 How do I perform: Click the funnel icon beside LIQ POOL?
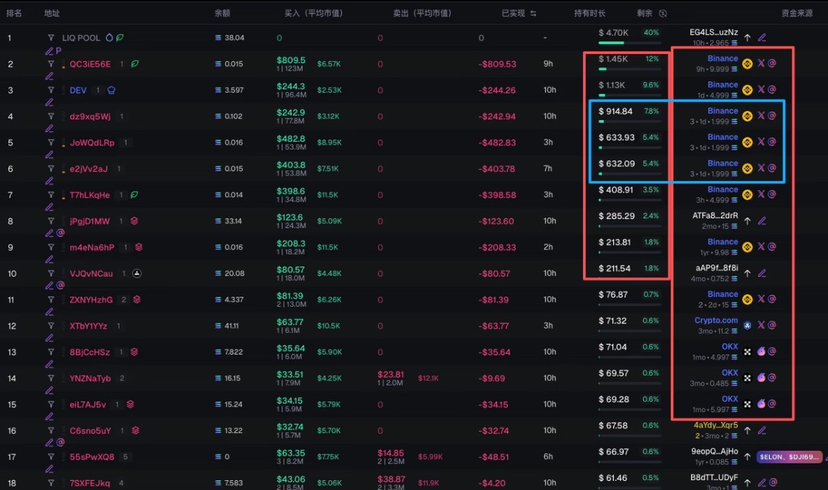(51, 37)
